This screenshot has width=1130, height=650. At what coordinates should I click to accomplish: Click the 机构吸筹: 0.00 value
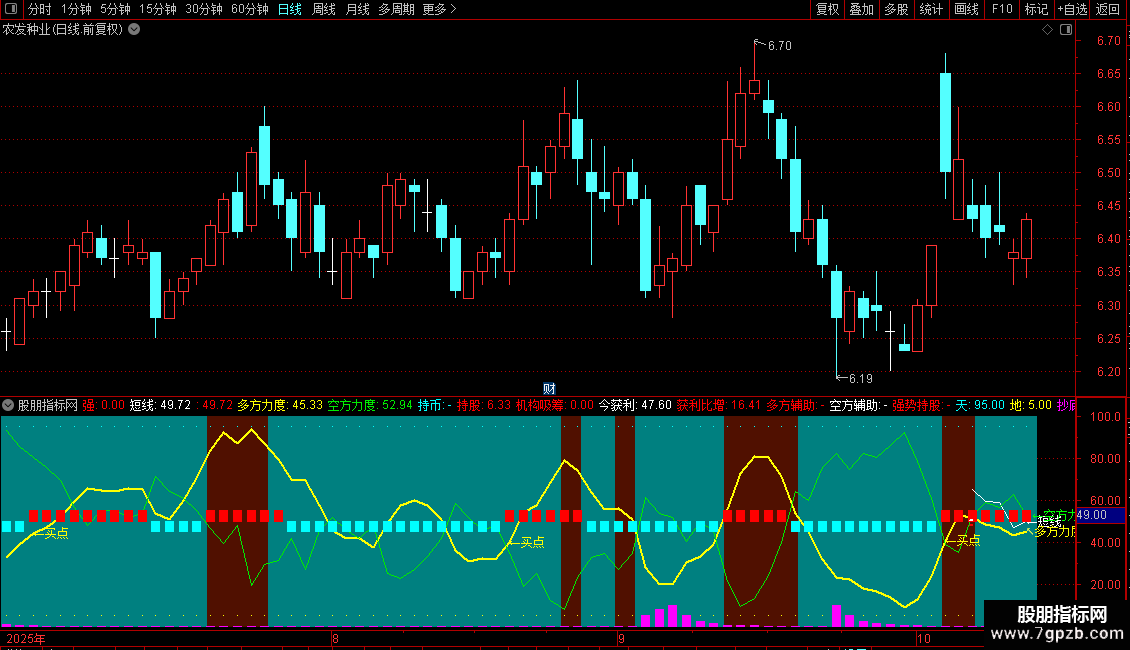(x=554, y=405)
